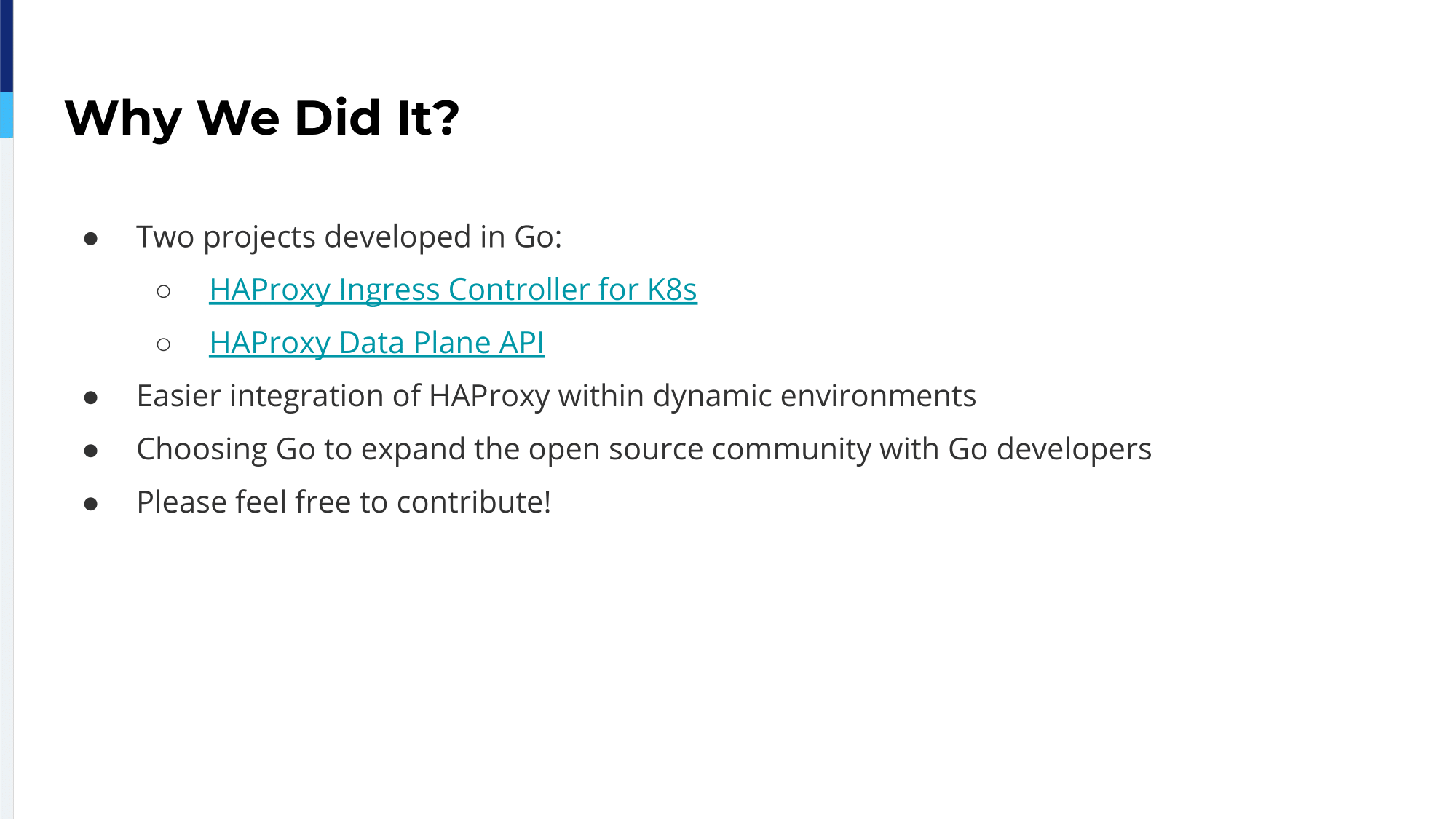The image size is (1456, 819).
Task: Click the light blue accent bar segment
Action: click(x=7, y=115)
